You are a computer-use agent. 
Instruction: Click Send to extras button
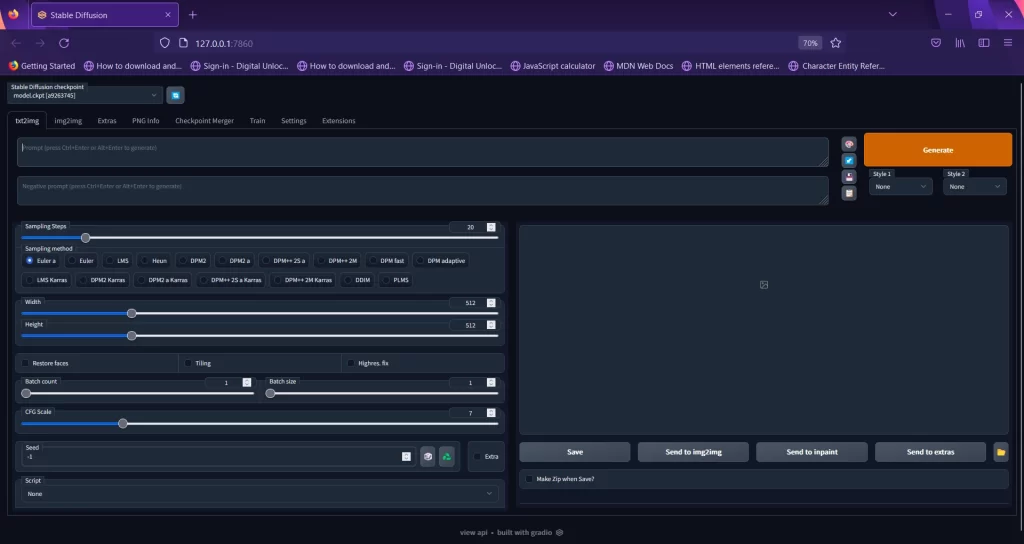click(x=931, y=452)
